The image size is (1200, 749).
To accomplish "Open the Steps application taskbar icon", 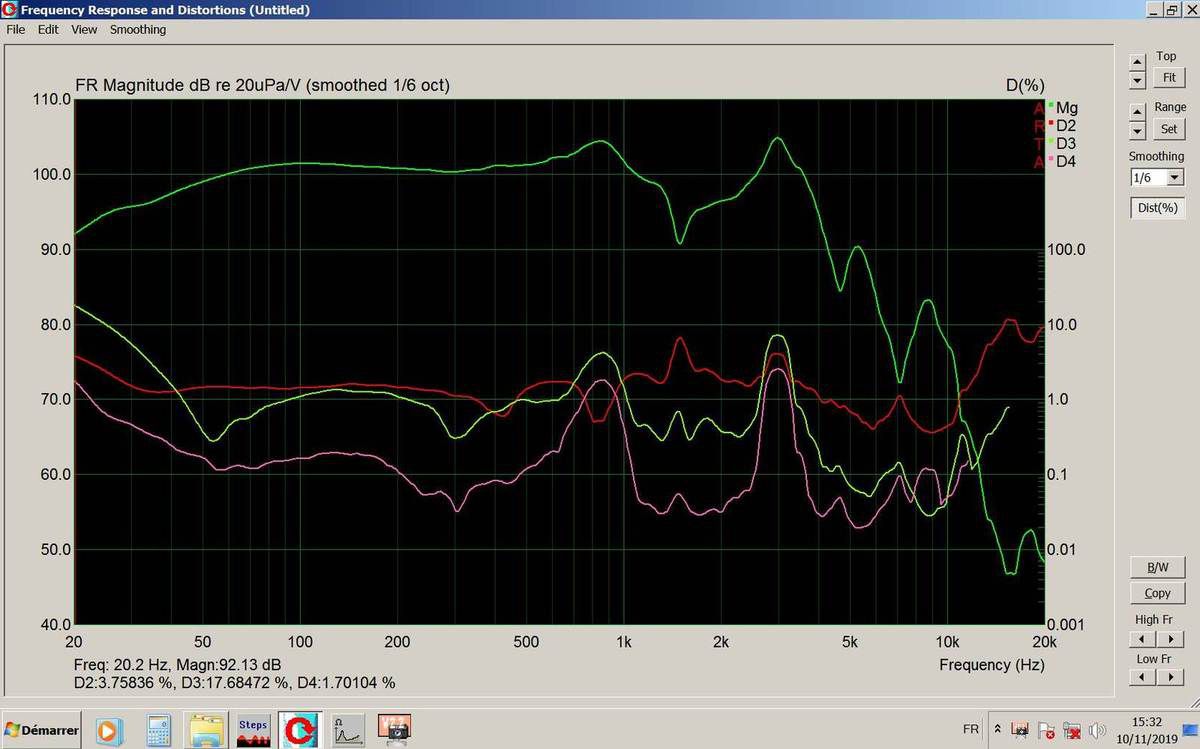I will pos(253,730).
